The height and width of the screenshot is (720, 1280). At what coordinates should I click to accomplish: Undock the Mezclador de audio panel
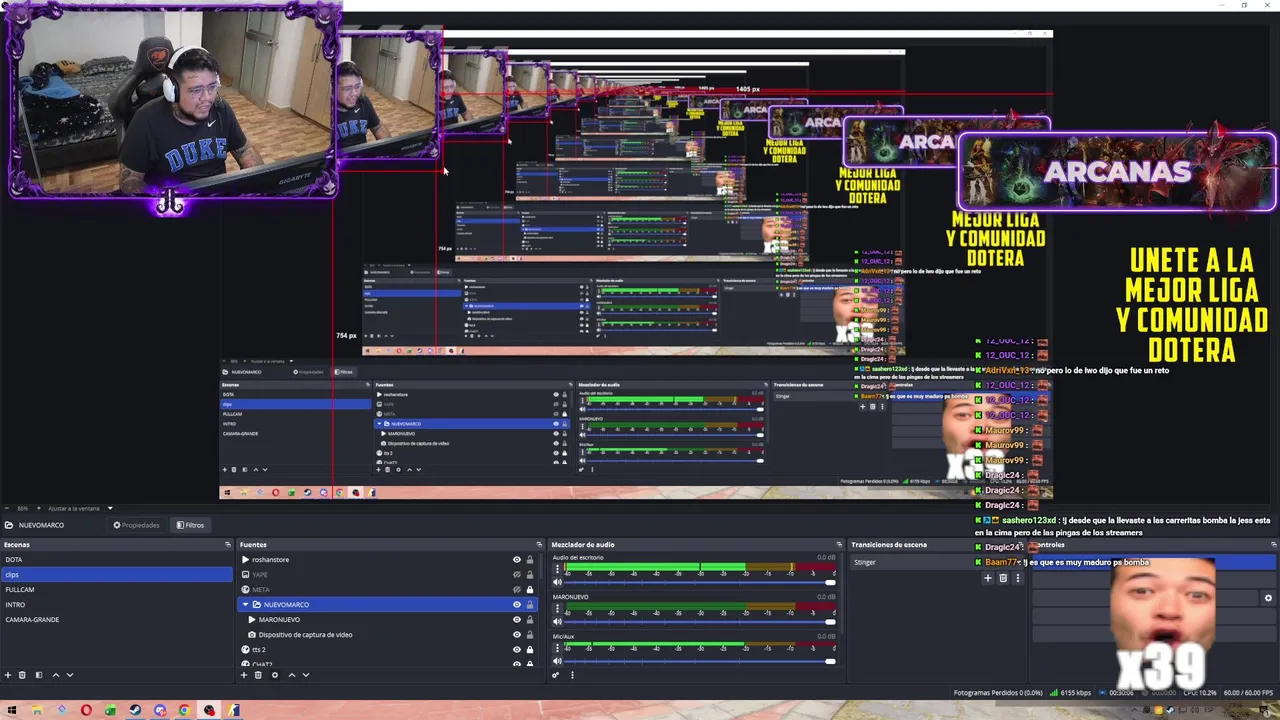coord(839,545)
